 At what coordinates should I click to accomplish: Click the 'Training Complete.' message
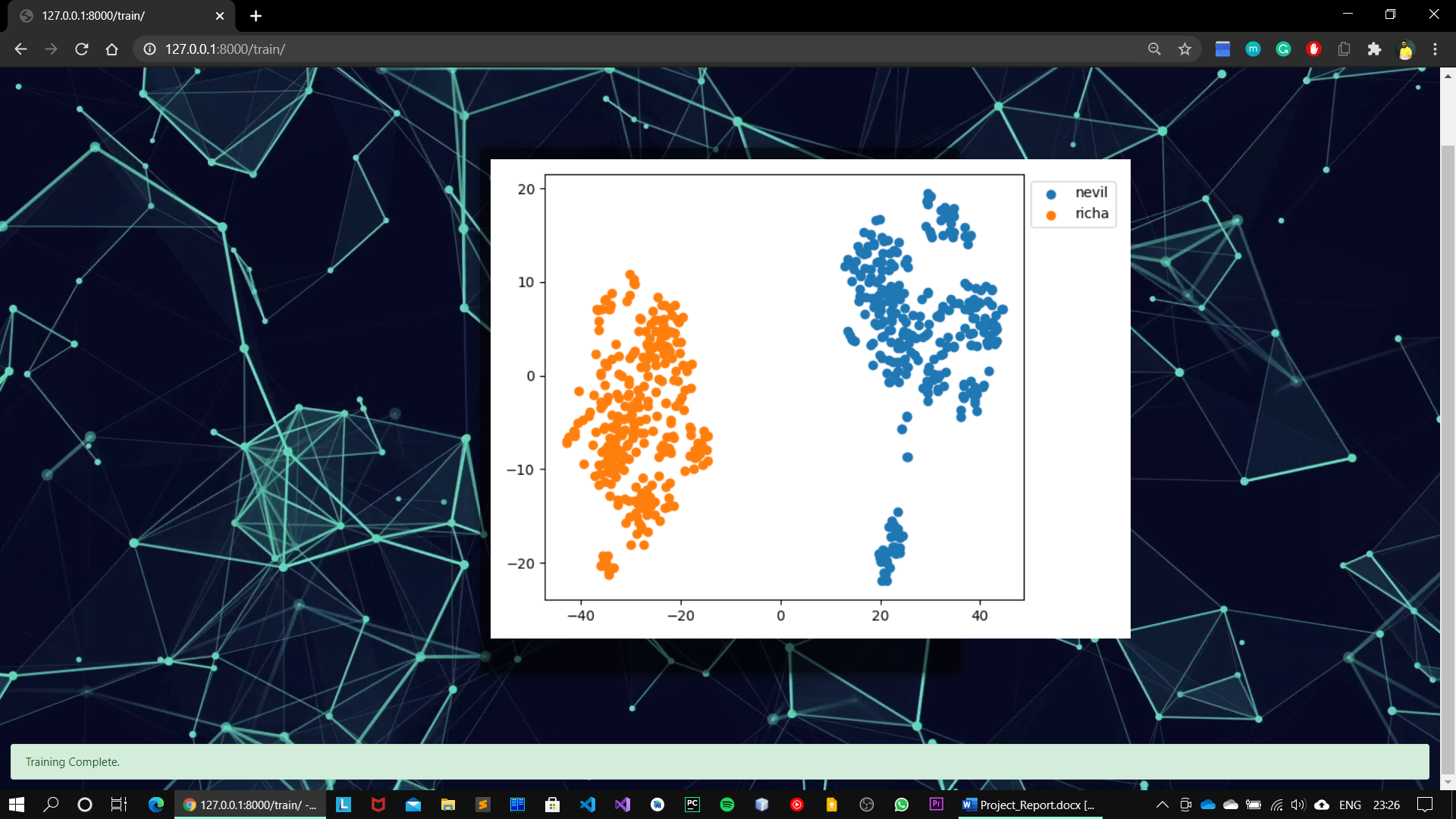[x=73, y=762]
